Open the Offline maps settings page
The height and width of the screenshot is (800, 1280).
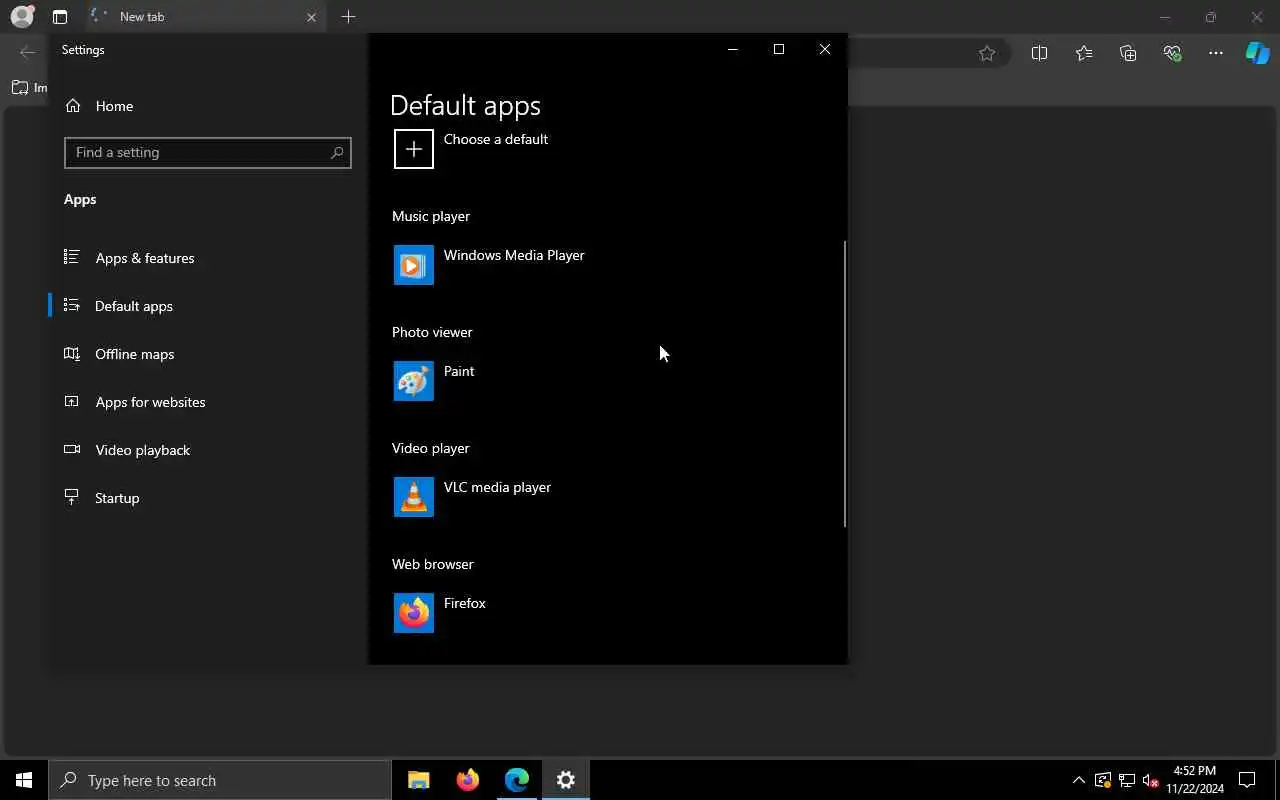click(x=208, y=354)
